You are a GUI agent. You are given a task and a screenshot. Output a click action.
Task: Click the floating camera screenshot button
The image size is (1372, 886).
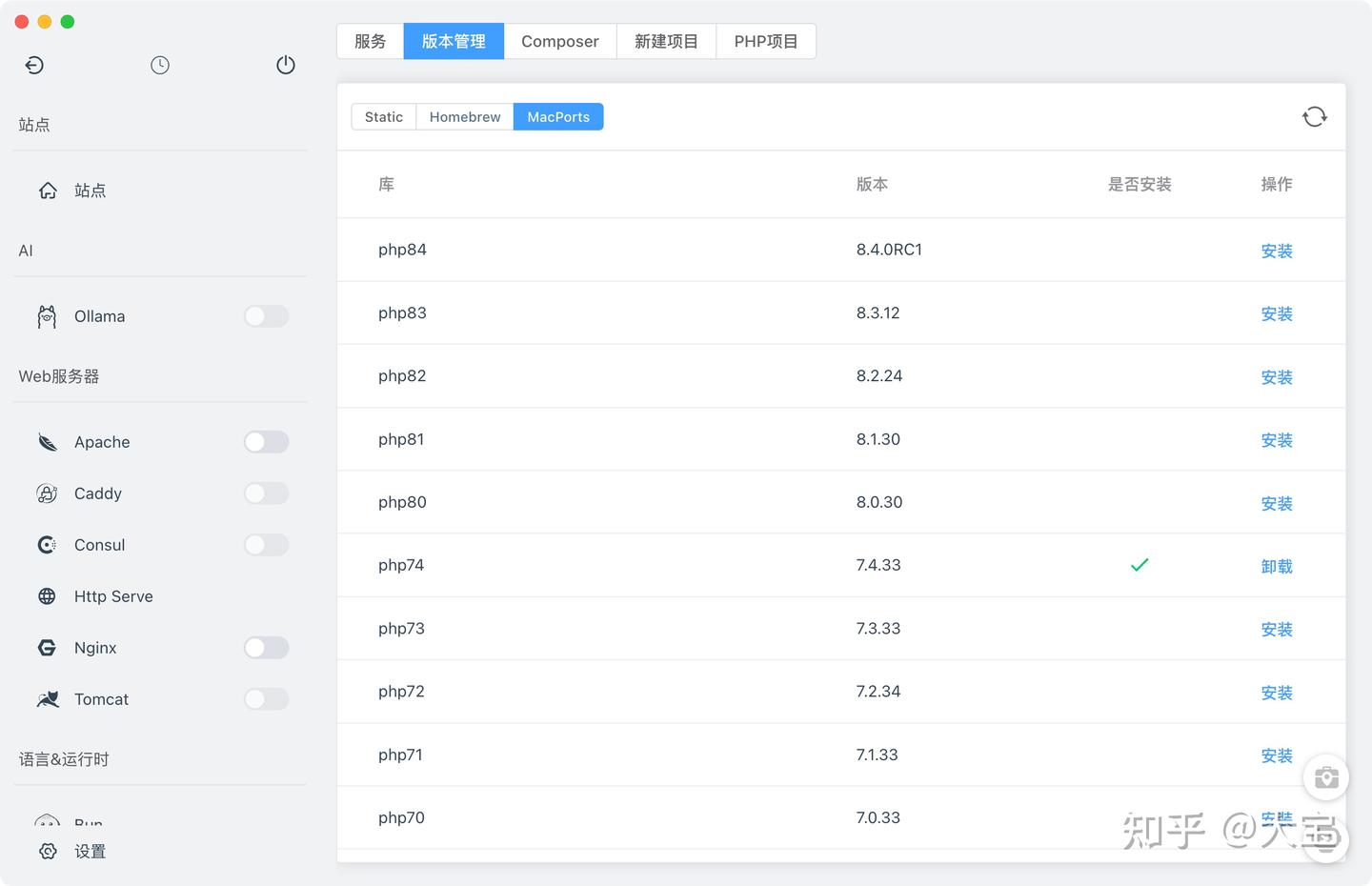coord(1325,777)
